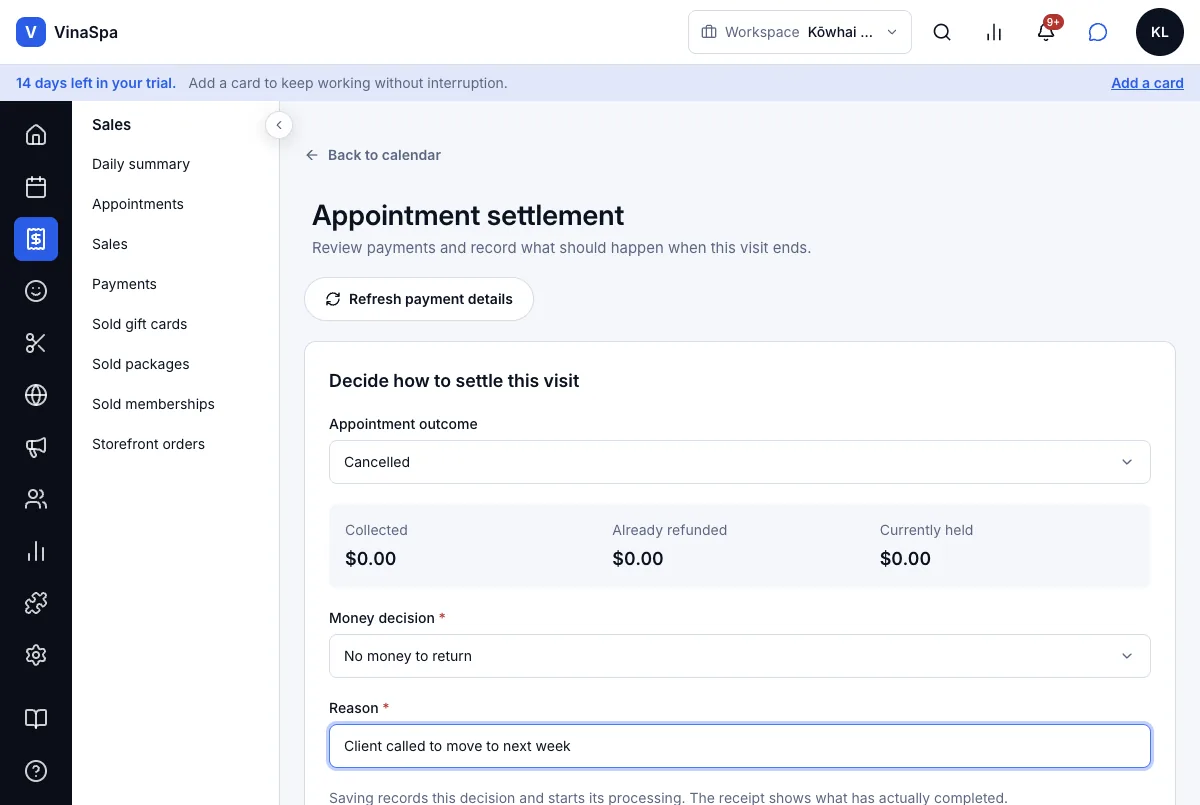Collapse the Sales side panel
This screenshot has height=805, width=1200.
point(279,125)
